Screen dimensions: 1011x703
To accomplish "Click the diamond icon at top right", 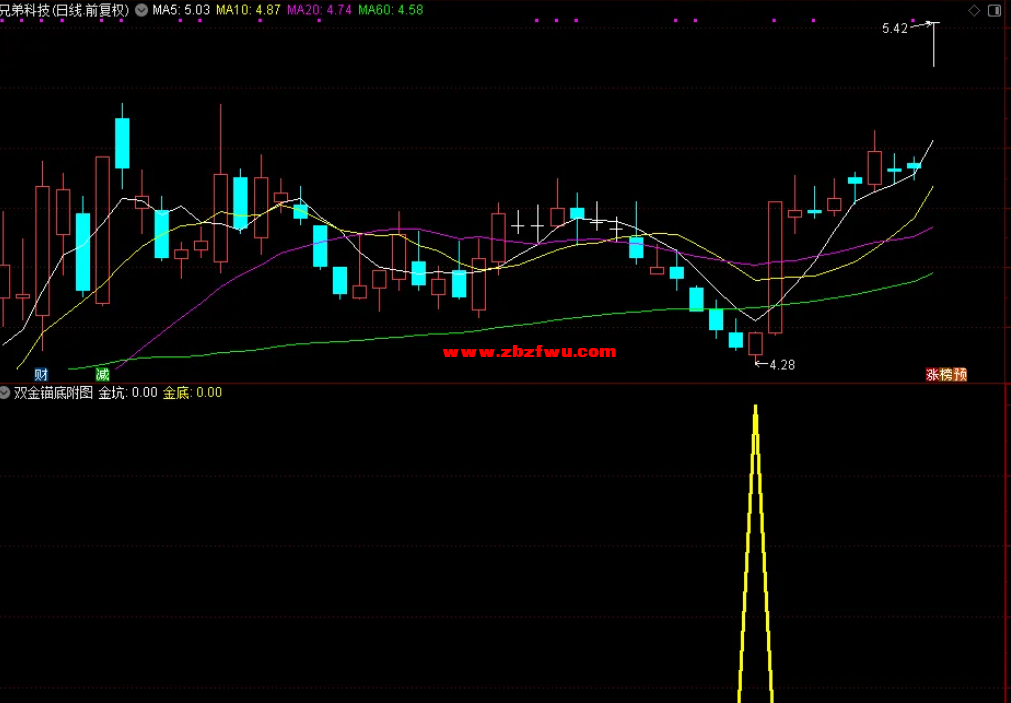I will point(974,10).
